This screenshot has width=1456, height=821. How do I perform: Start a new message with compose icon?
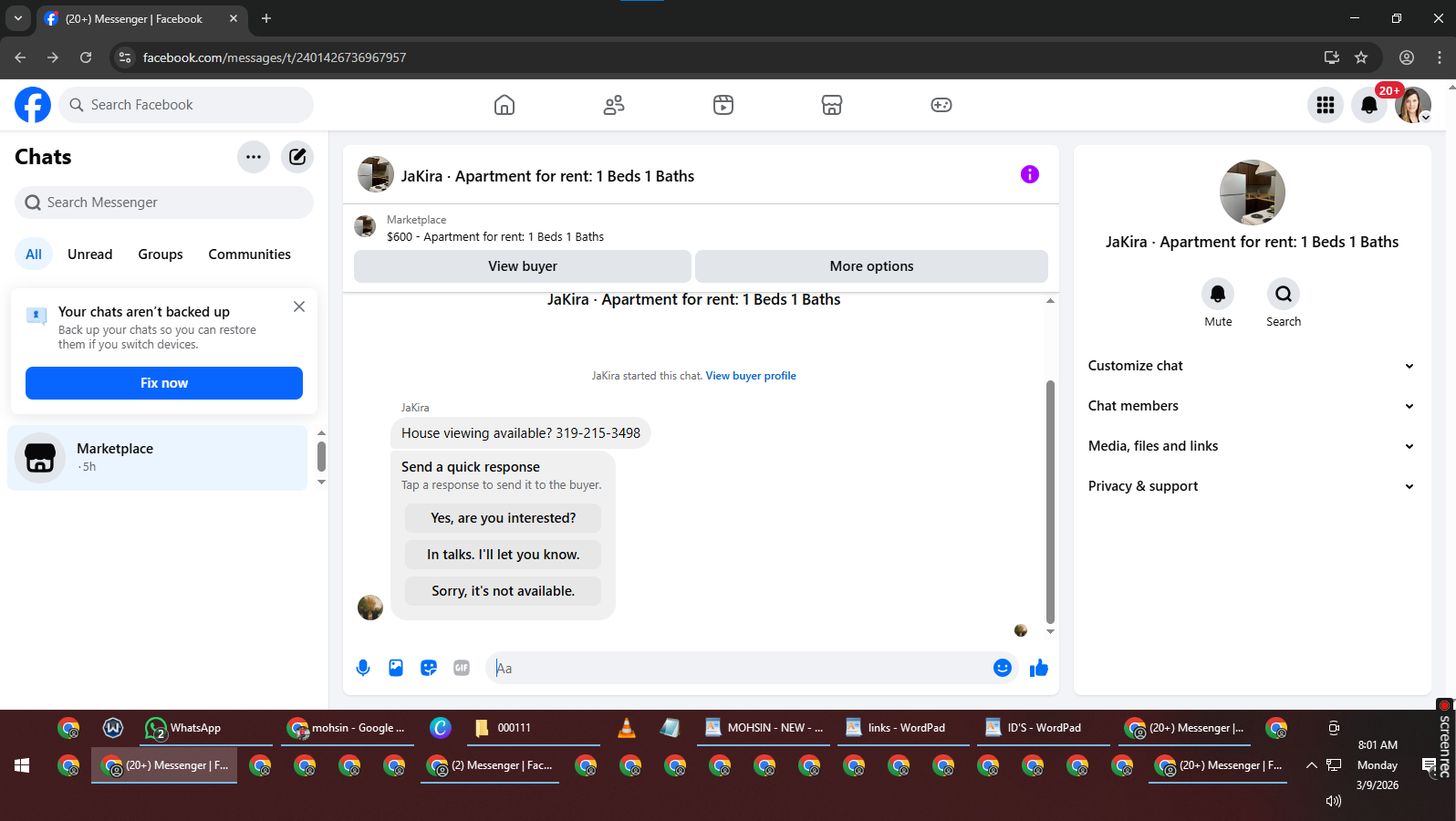(x=297, y=157)
